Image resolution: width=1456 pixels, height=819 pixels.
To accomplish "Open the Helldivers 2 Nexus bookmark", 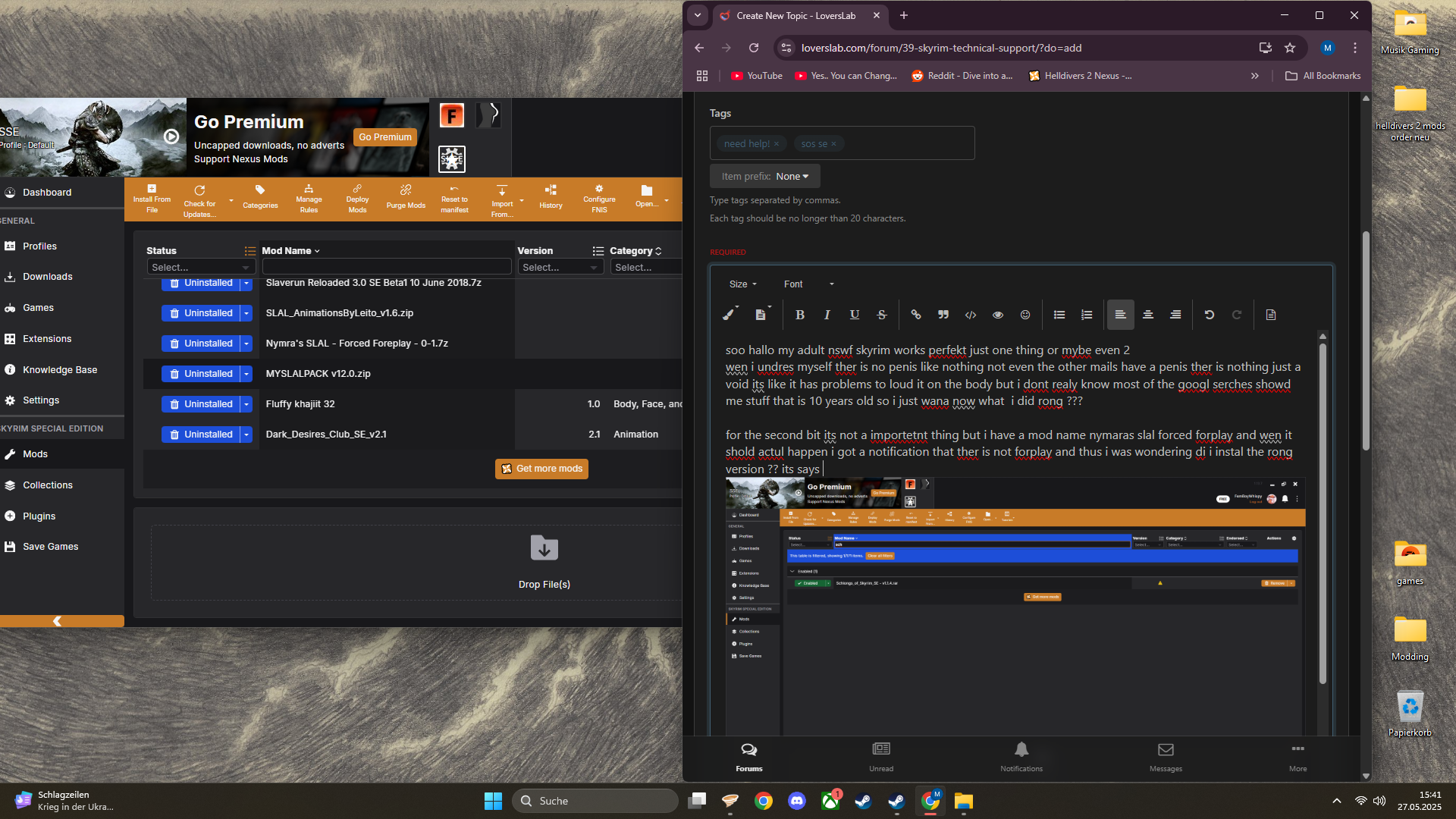I will 1080,76.
